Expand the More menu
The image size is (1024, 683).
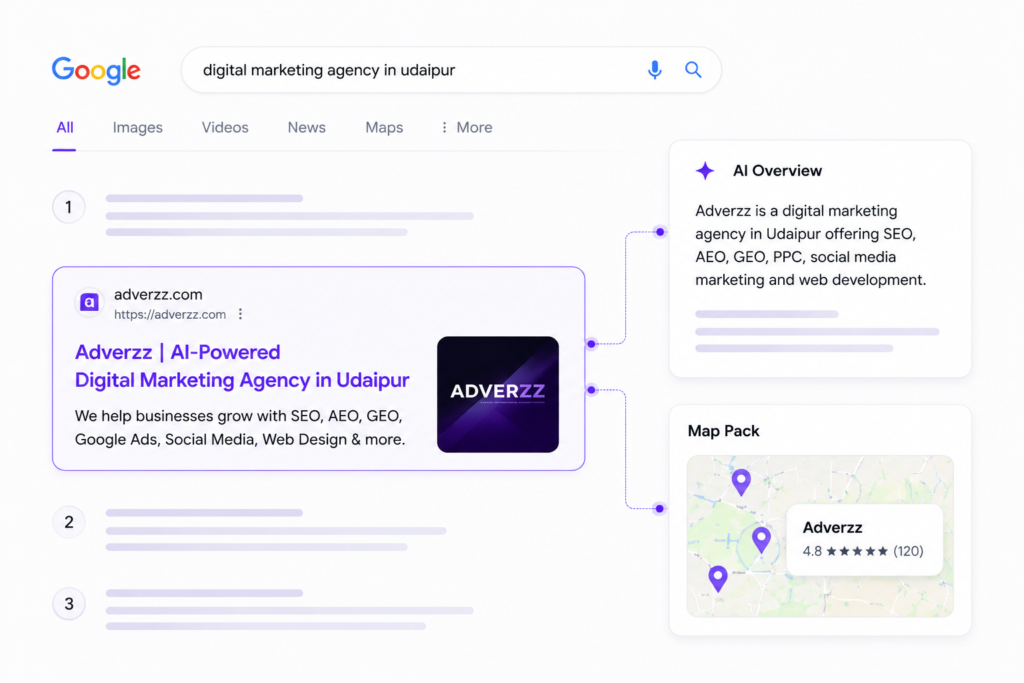pos(467,127)
